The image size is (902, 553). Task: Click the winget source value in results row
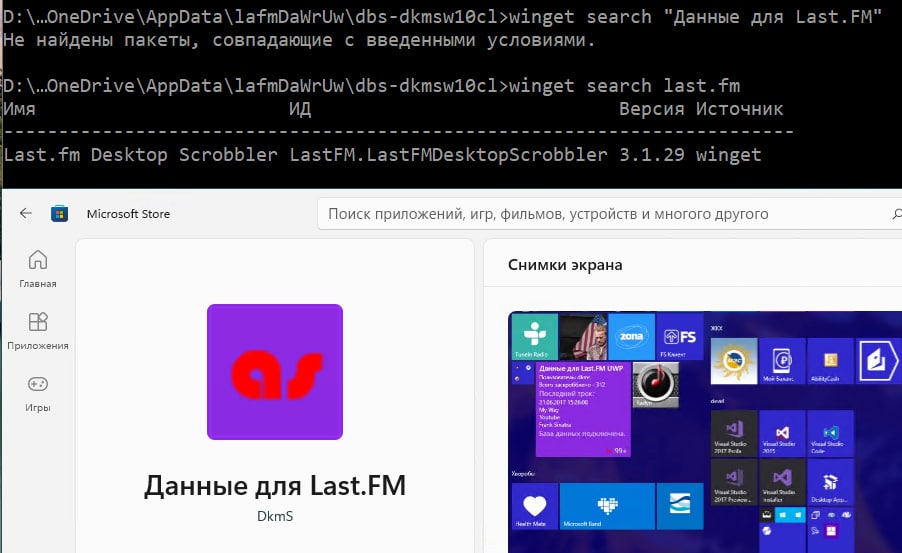728,155
